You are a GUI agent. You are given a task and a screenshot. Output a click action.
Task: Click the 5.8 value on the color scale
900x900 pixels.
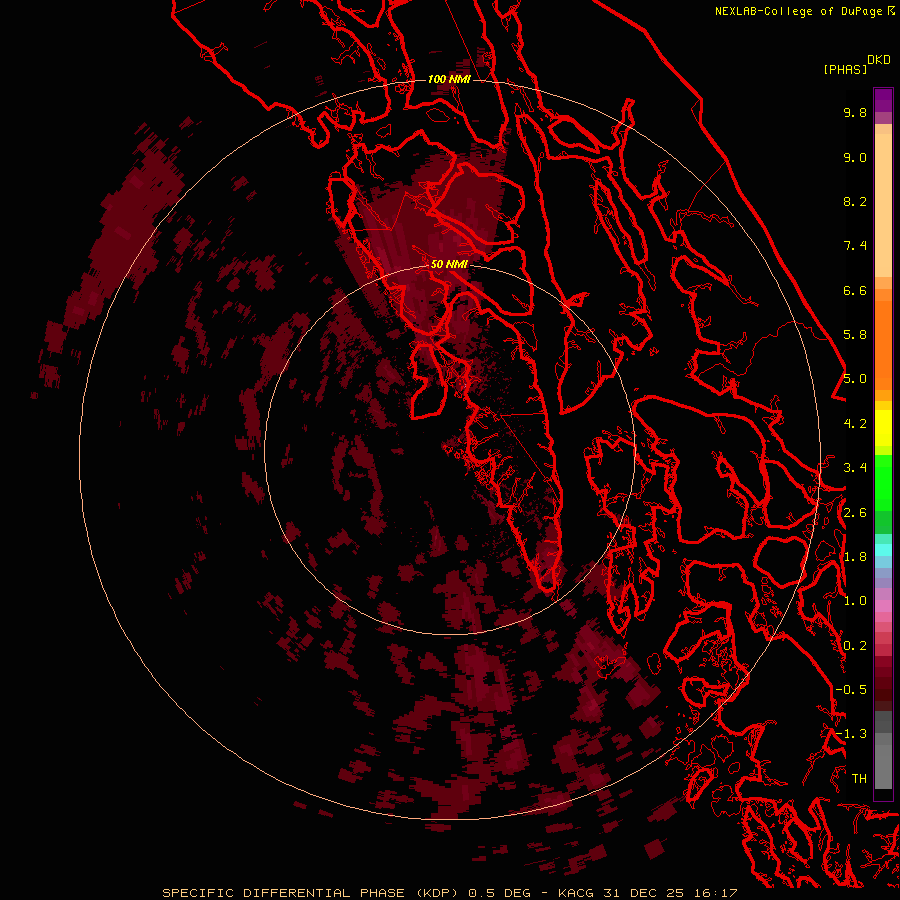pyautogui.click(x=855, y=335)
